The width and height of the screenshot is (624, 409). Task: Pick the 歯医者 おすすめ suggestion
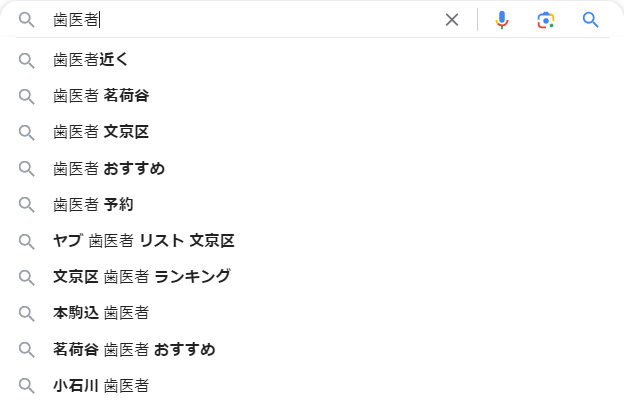pyautogui.click(x=312, y=168)
